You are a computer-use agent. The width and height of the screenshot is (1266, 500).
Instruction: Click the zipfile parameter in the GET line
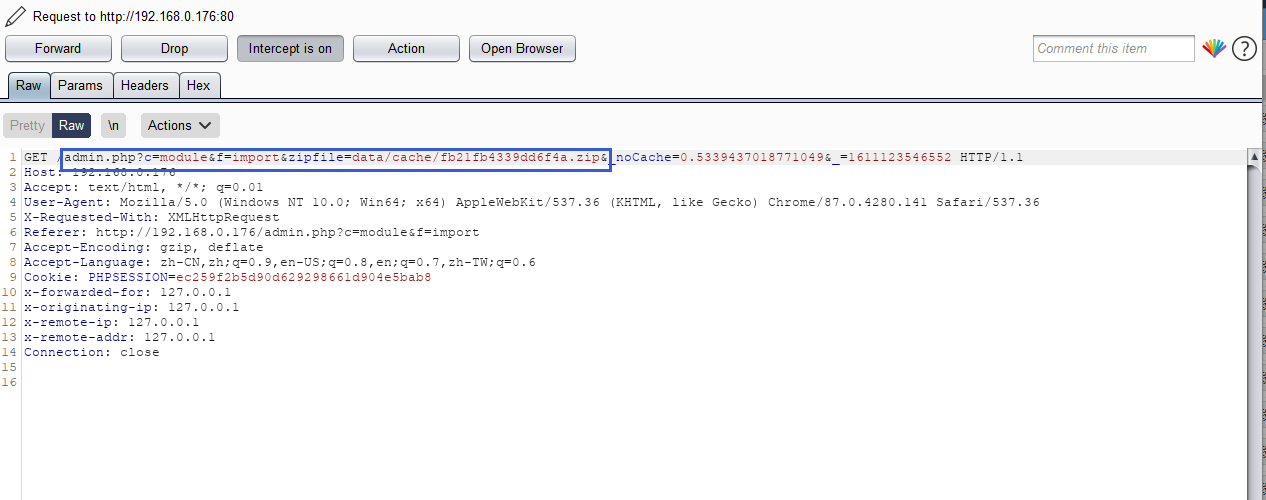(317, 157)
